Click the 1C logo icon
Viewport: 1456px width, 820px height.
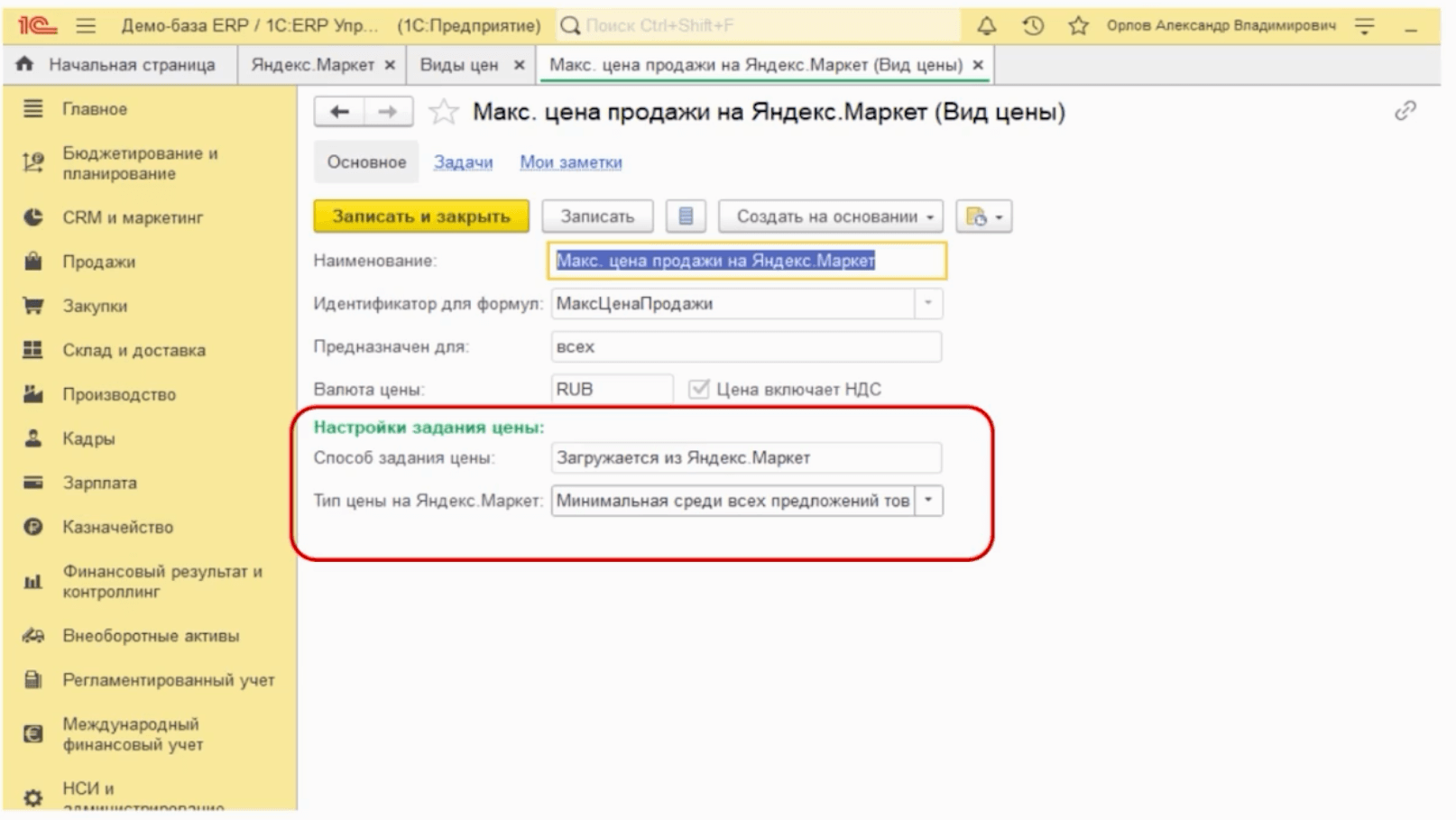[x=37, y=25]
